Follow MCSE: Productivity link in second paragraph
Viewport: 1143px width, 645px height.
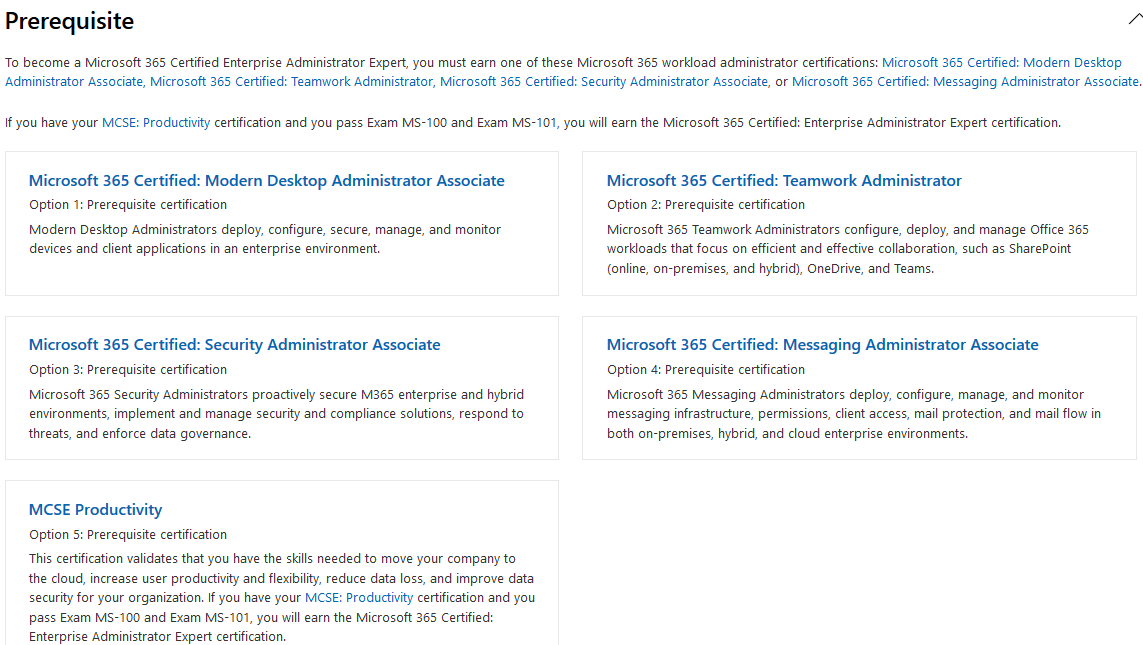click(x=156, y=122)
